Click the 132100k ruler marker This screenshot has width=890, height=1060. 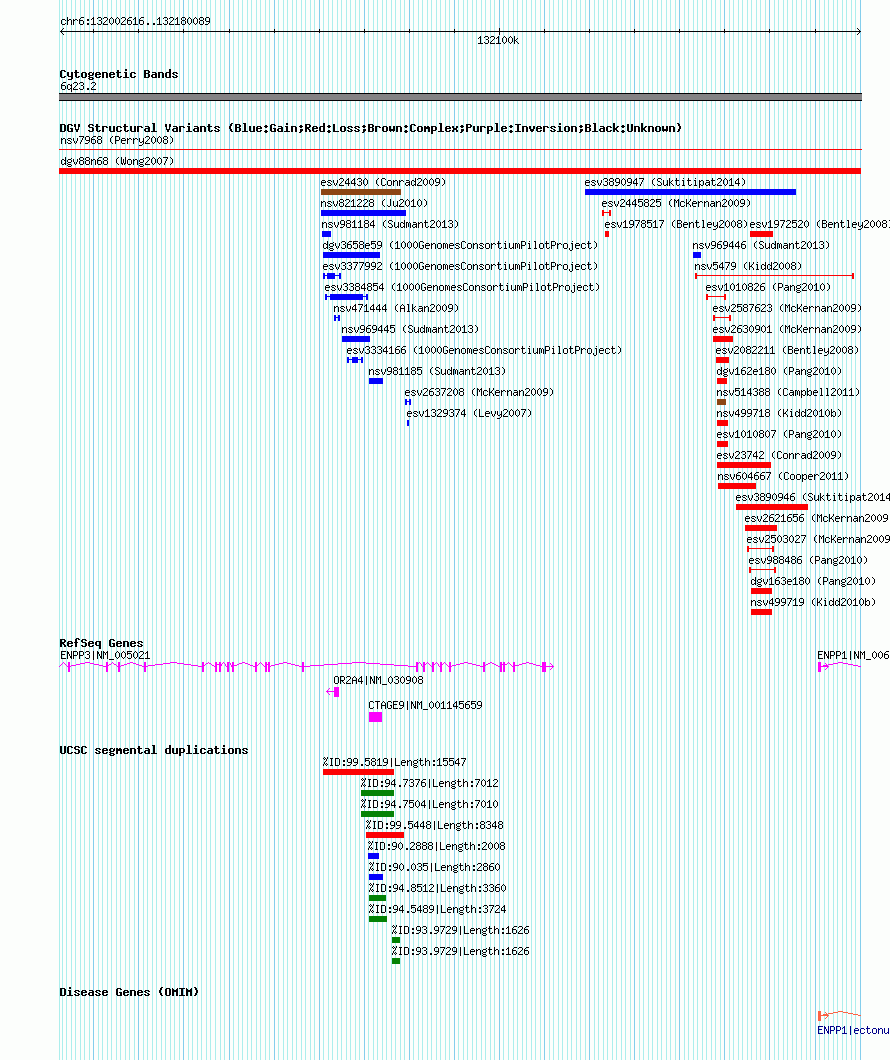(x=498, y=41)
